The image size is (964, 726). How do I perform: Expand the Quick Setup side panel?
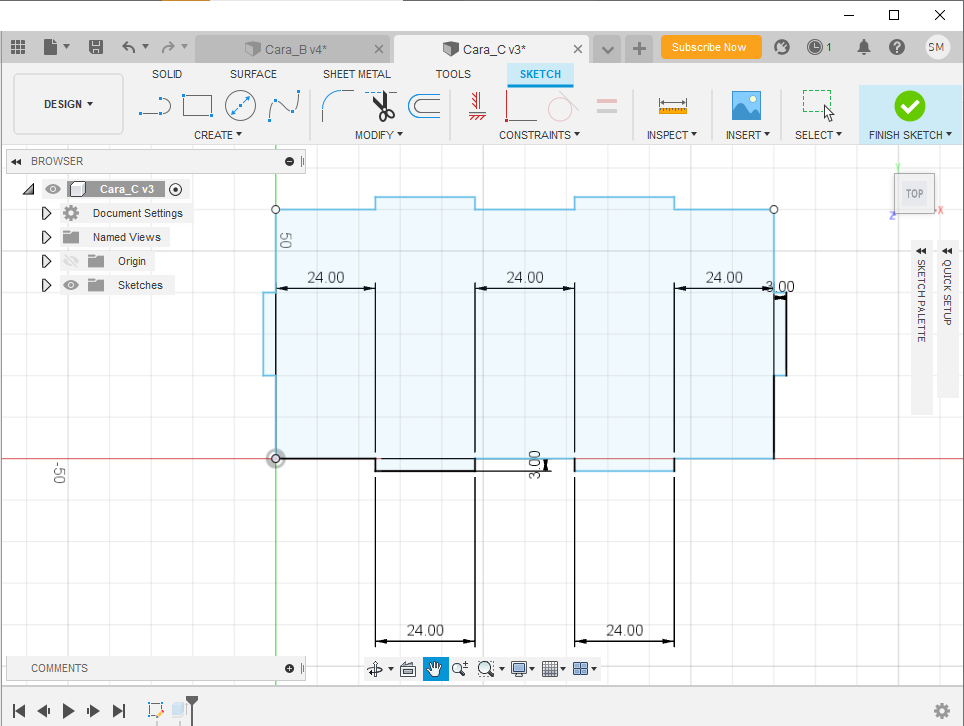tap(947, 320)
